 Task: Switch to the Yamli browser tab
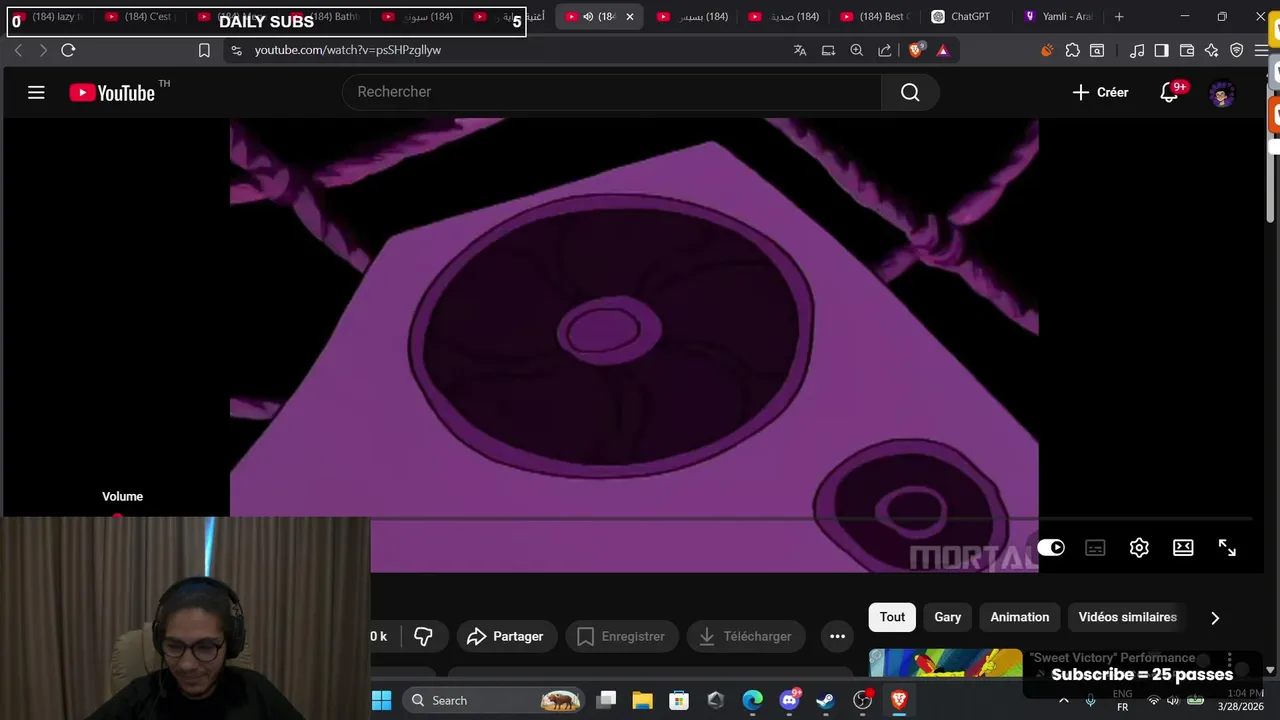1058,17
